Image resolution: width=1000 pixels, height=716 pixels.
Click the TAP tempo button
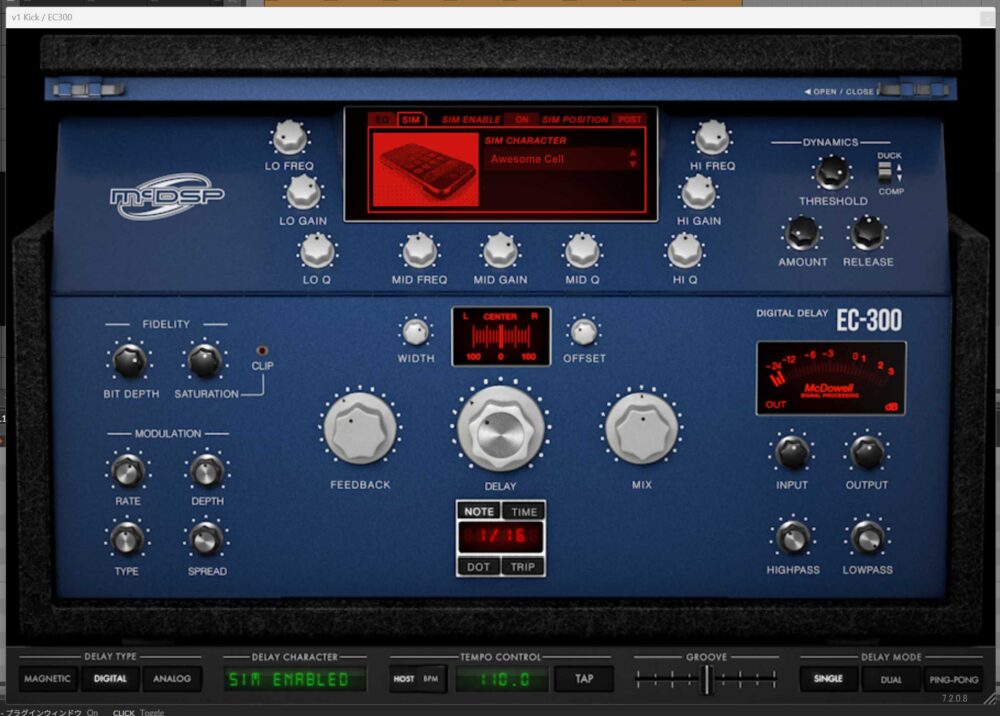[584, 679]
